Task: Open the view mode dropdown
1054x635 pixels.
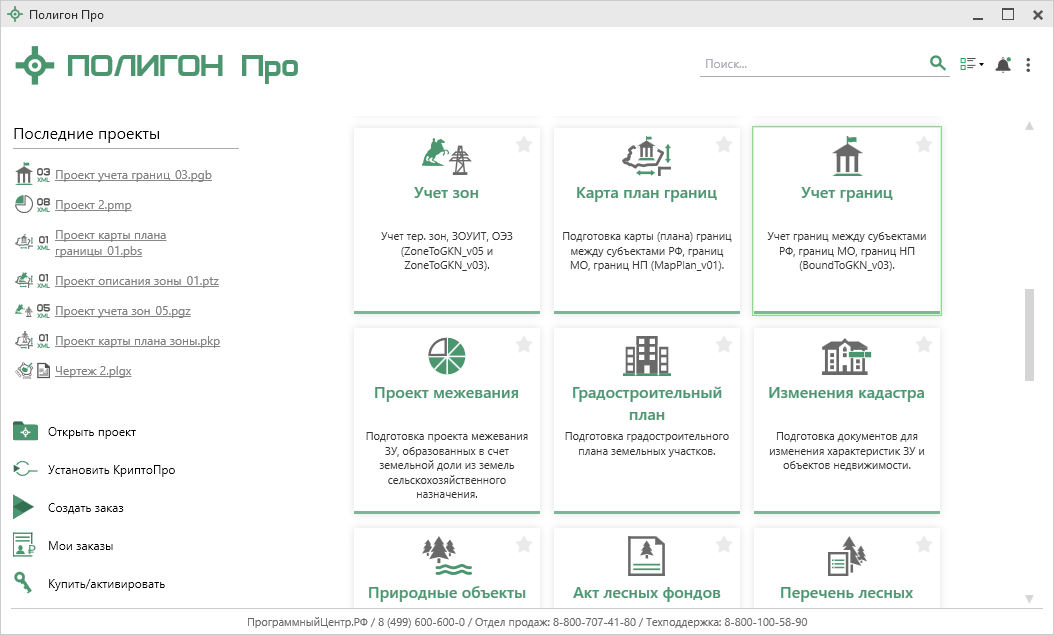Action: click(x=971, y=64)
